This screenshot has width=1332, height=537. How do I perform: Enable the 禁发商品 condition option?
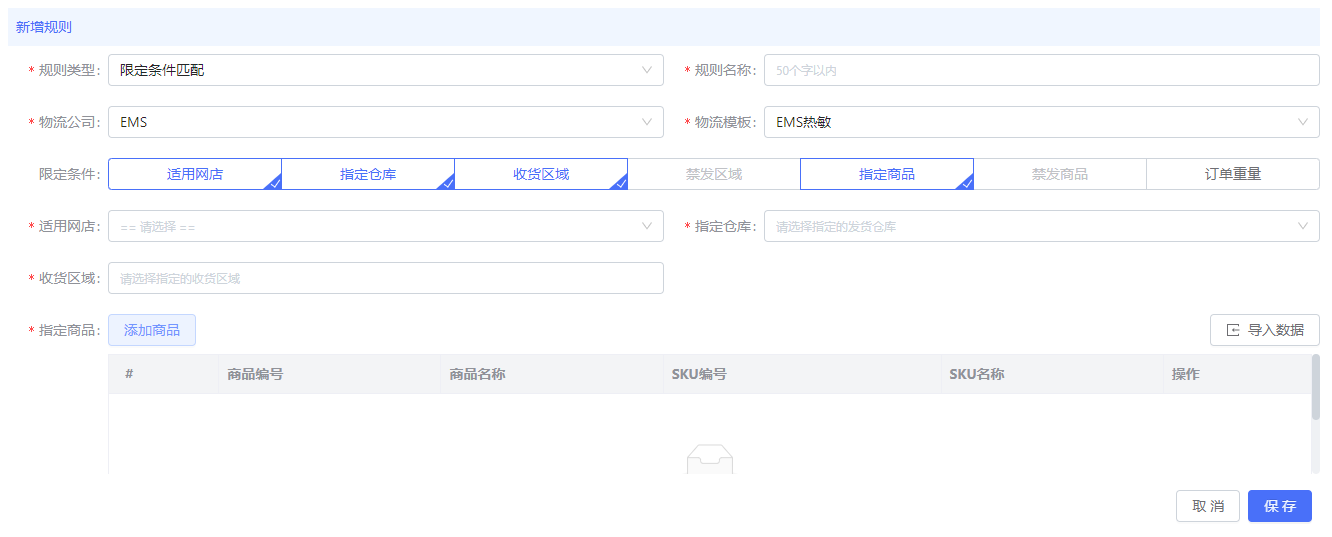tap(1060, 174)
